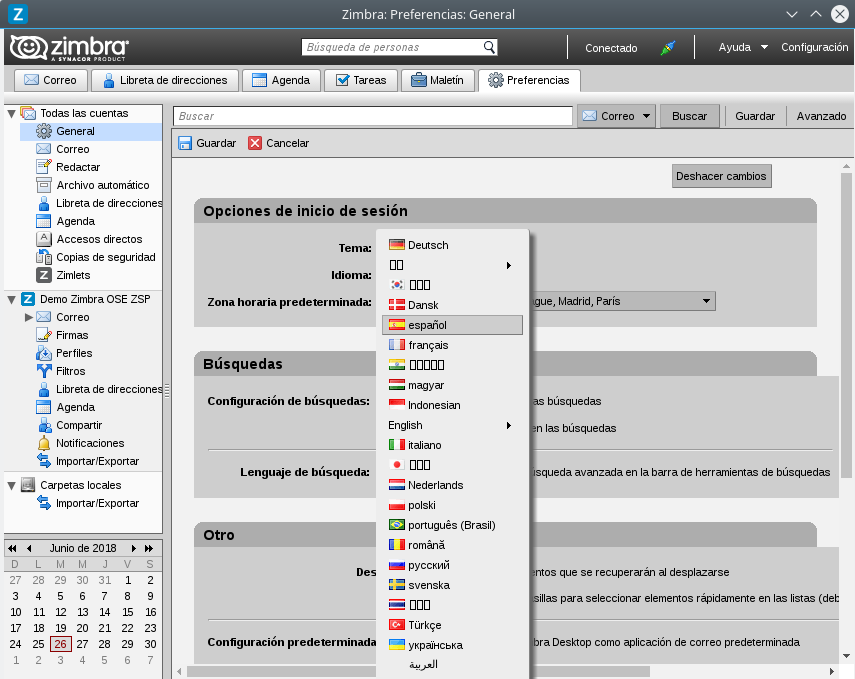Collapse Todas las cuentas tree
The width and height of the screenshot is (855, 679).
[11, 113]
